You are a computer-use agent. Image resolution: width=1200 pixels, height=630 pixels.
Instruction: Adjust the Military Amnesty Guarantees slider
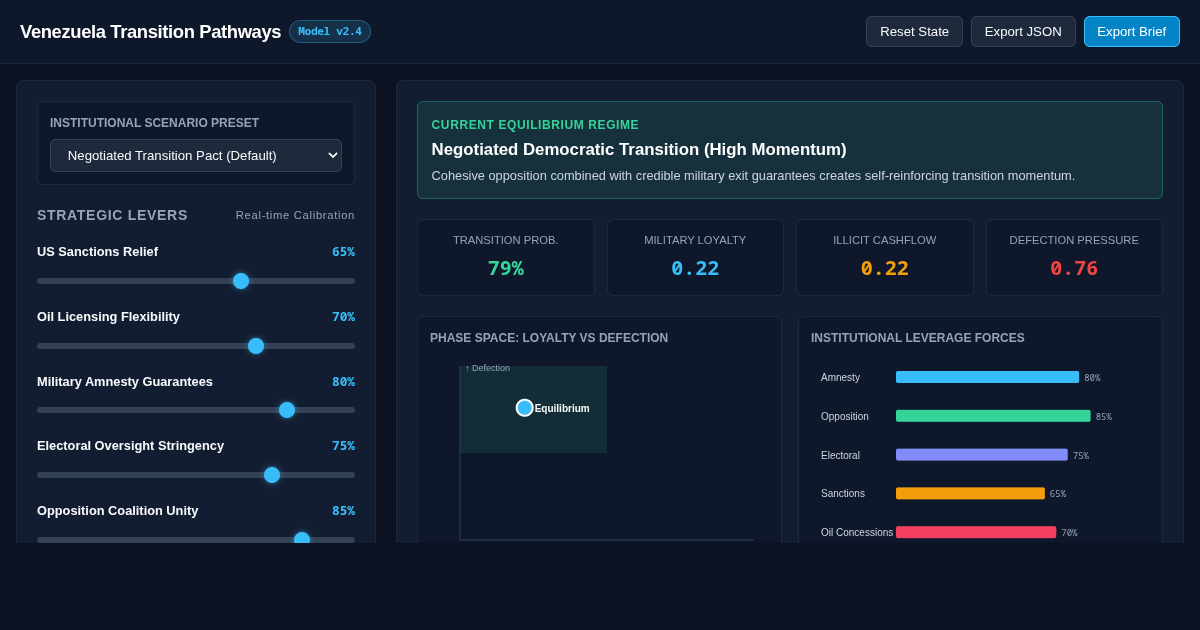pos(196,410)
